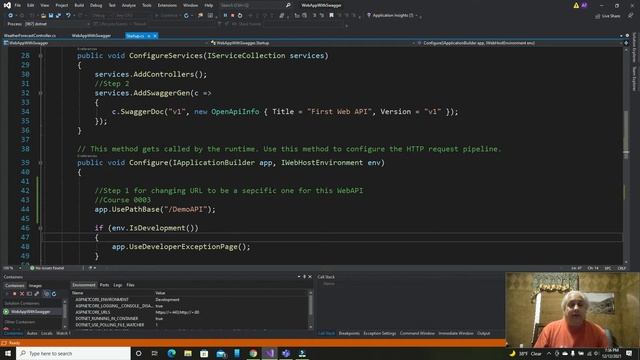Screen dimensions: 640x360
Task: Close the Startup.cs tab
Action: click(x=155, y=36)
